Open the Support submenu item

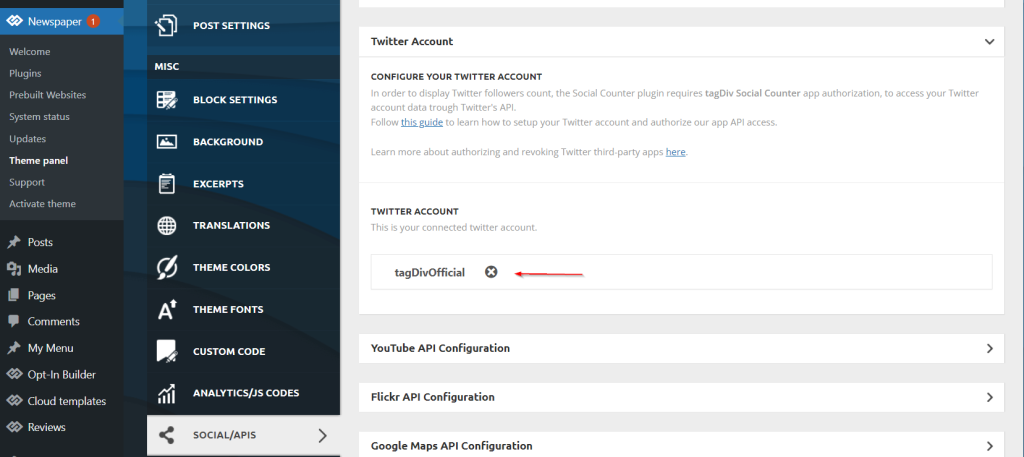point(27,182)
